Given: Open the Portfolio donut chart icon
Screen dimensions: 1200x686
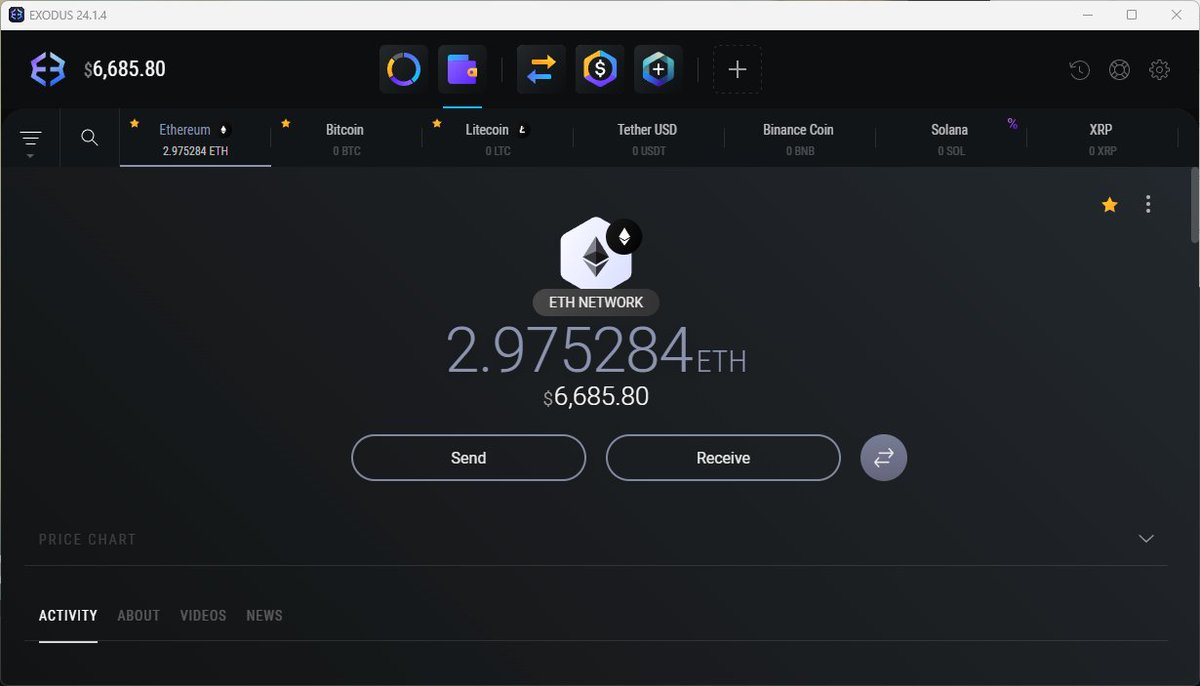Looking at the screenshot, I should (404, 69).
